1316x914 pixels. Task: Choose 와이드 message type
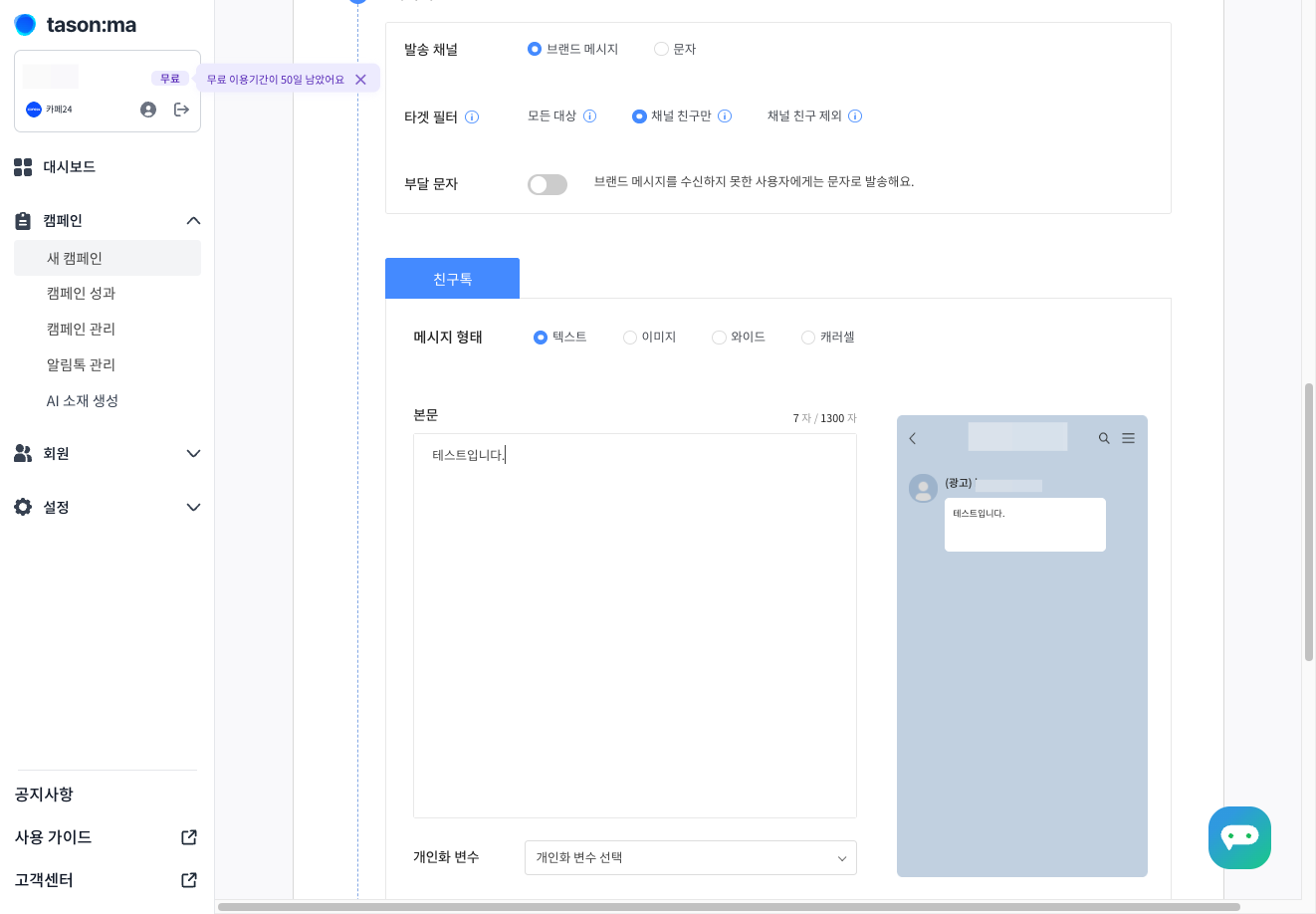click(719, 338)
